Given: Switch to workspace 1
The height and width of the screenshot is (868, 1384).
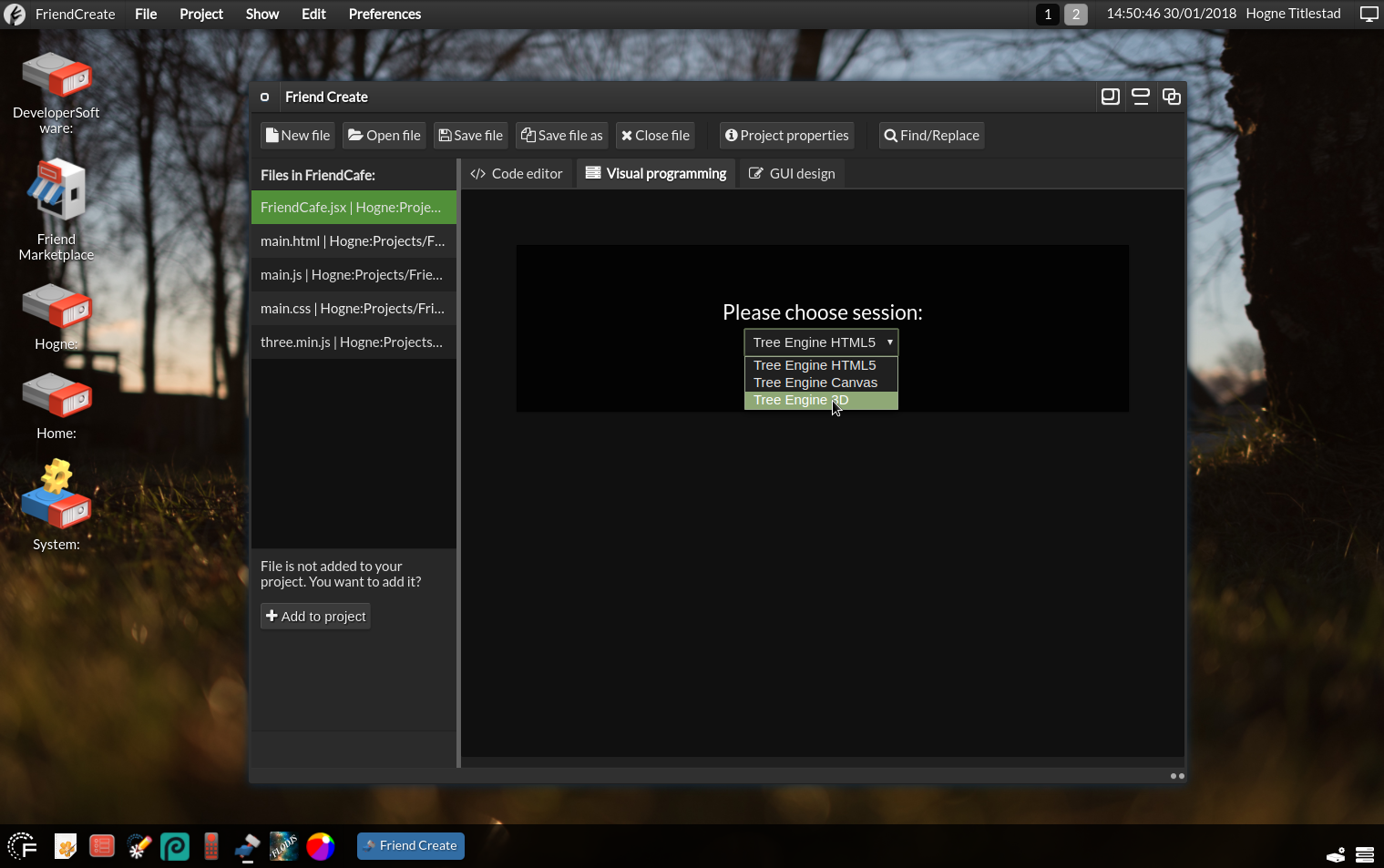Looking at the screenshot, I should coord(1048,14).
